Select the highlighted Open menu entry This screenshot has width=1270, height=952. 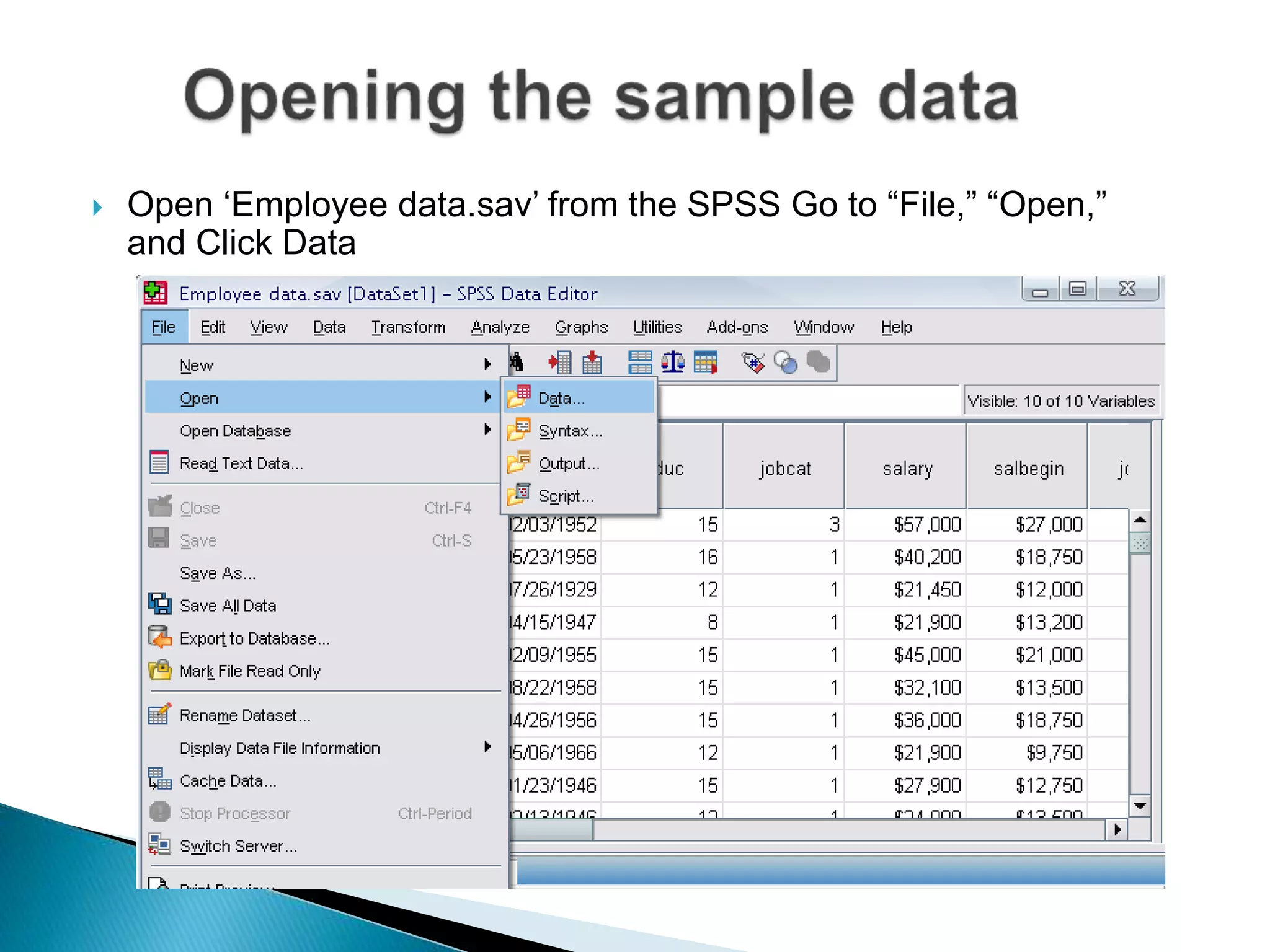322,397
